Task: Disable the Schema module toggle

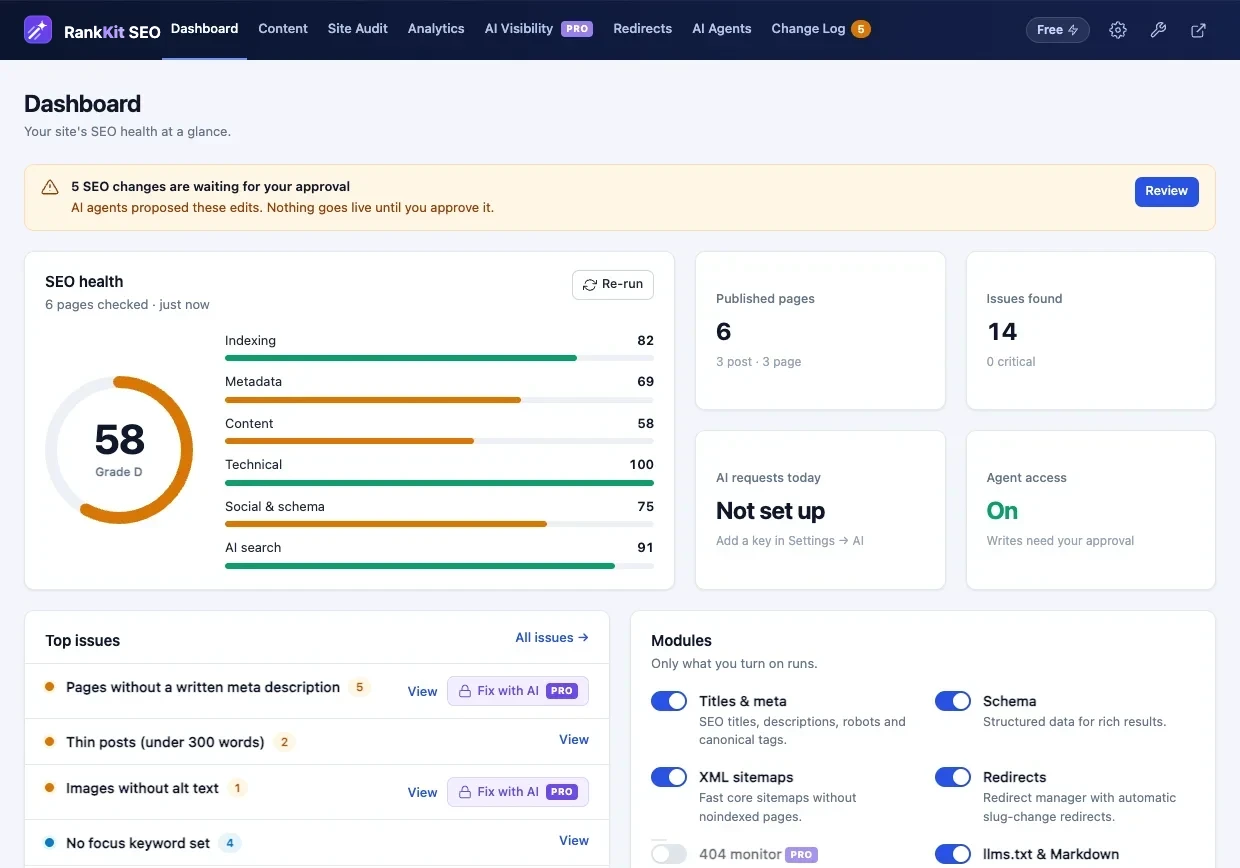Action: pos(953,701)
